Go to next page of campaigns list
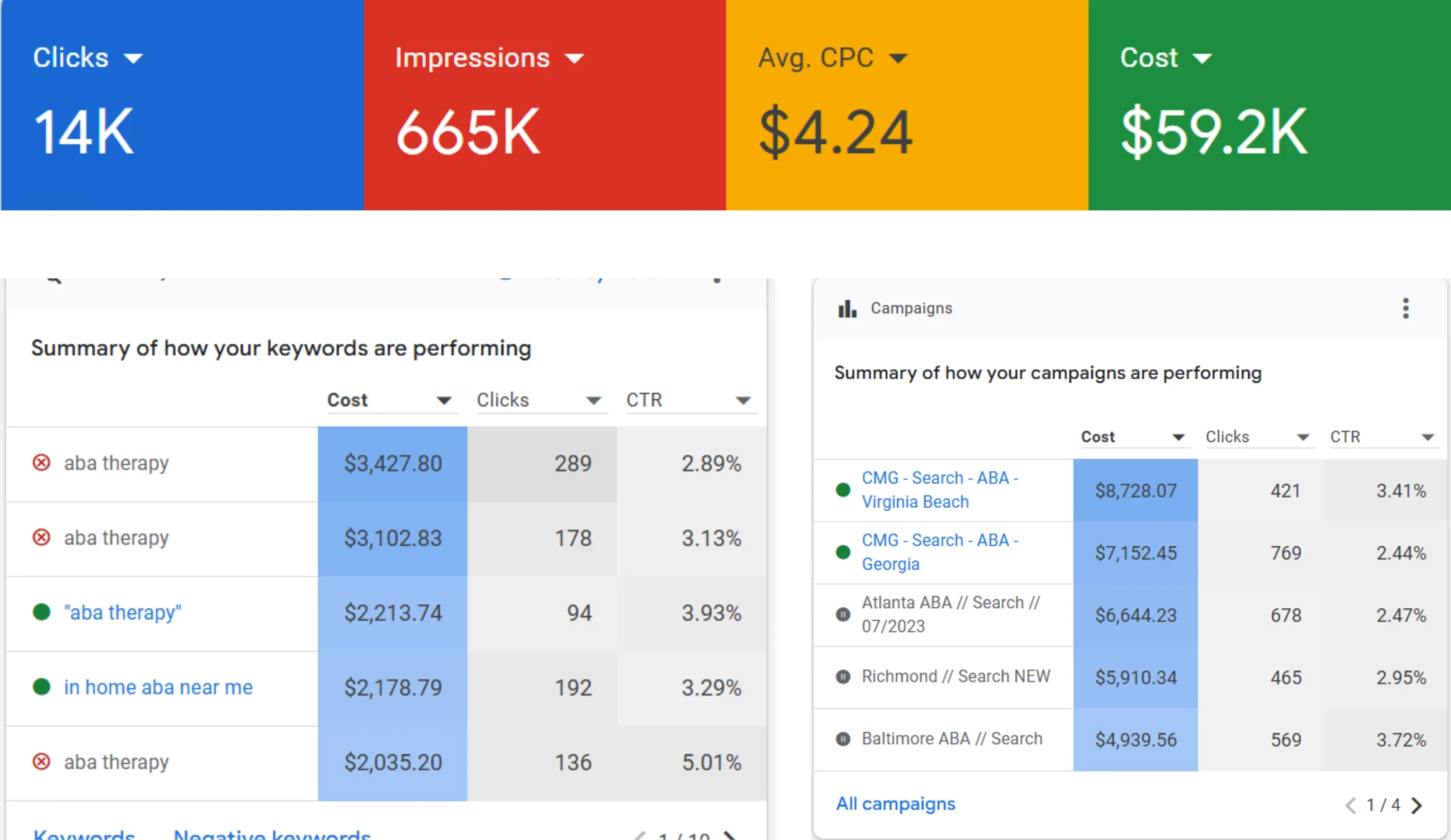Viewport: 1451px width, 840px height. tap(1417, 805)
